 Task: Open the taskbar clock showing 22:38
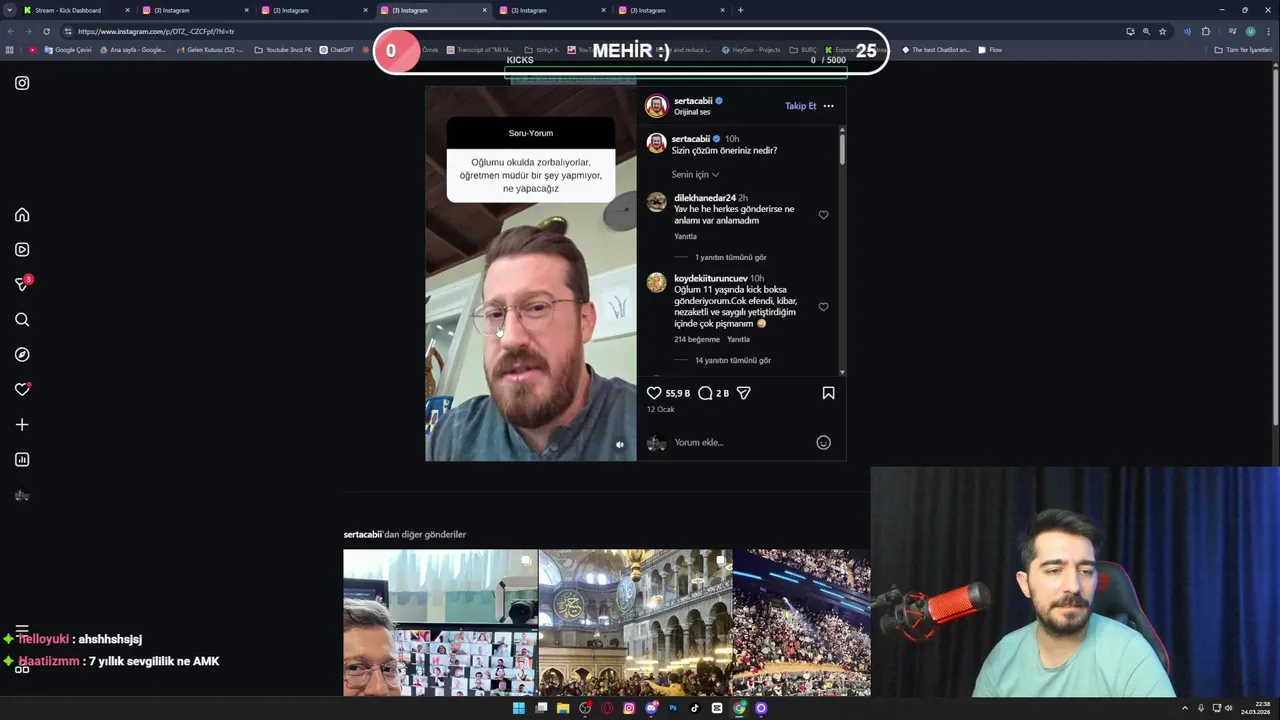click(x=1255, y=708)
